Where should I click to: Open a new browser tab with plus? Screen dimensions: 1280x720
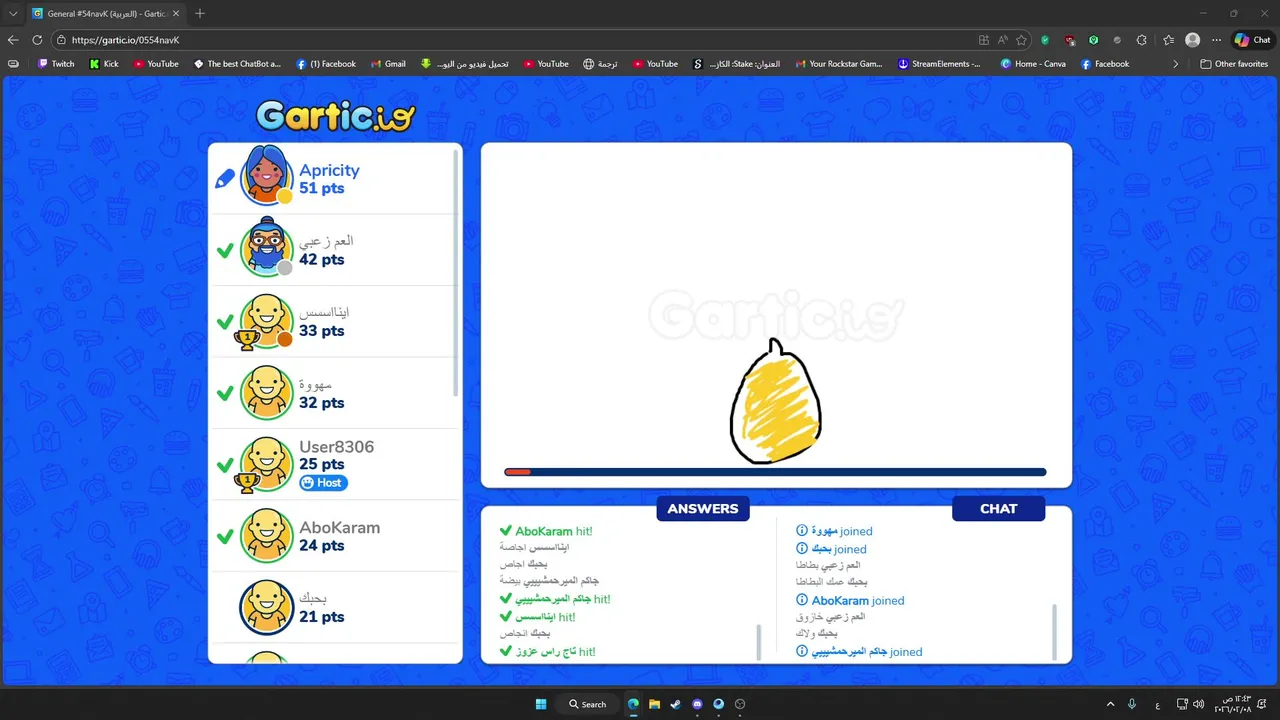[x=200, y=13]
